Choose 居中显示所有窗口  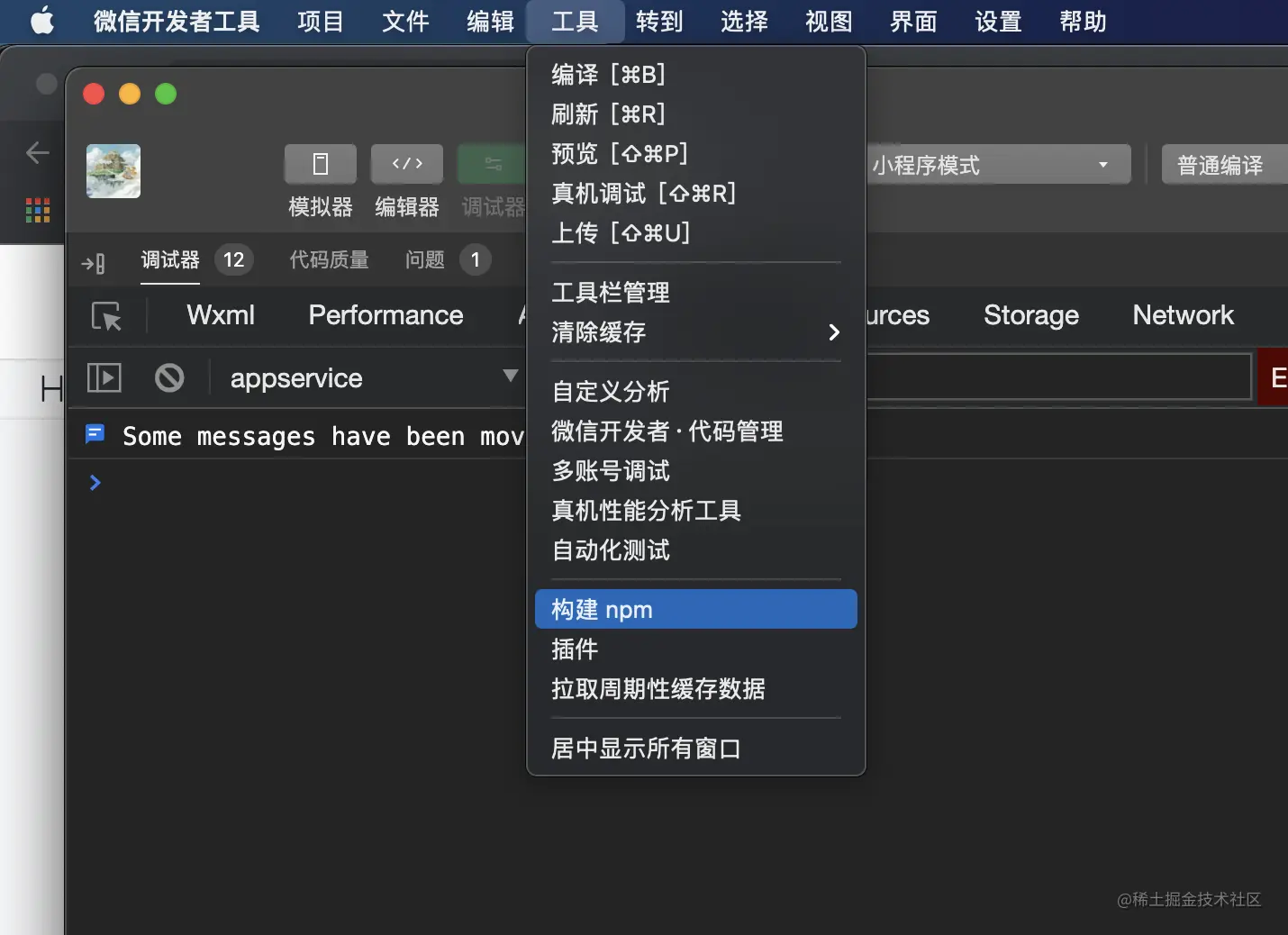[695, 748]
